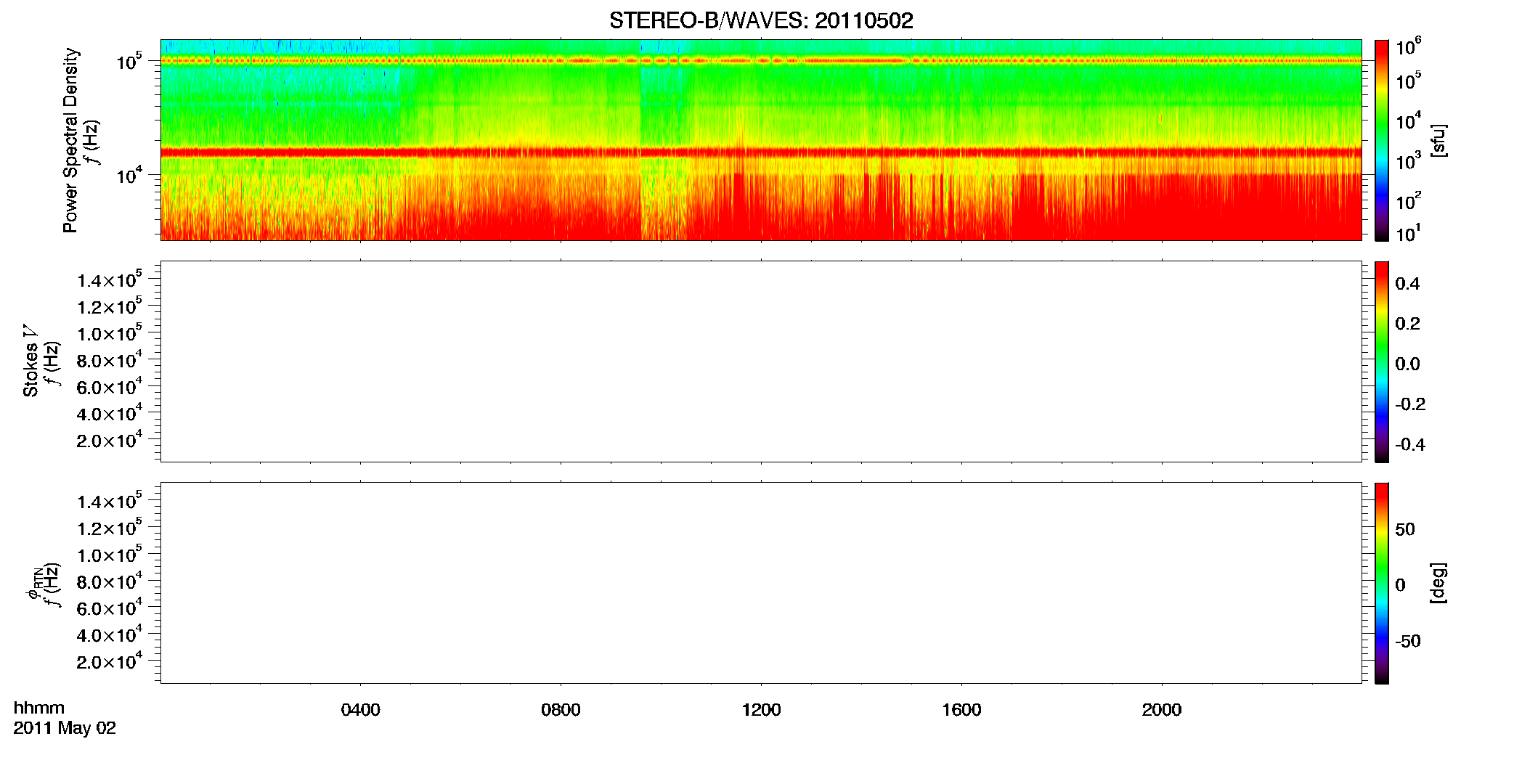1522x784 pixels.
Task: Click the 0800 time tick label
Action: click(x=561, y=710)
